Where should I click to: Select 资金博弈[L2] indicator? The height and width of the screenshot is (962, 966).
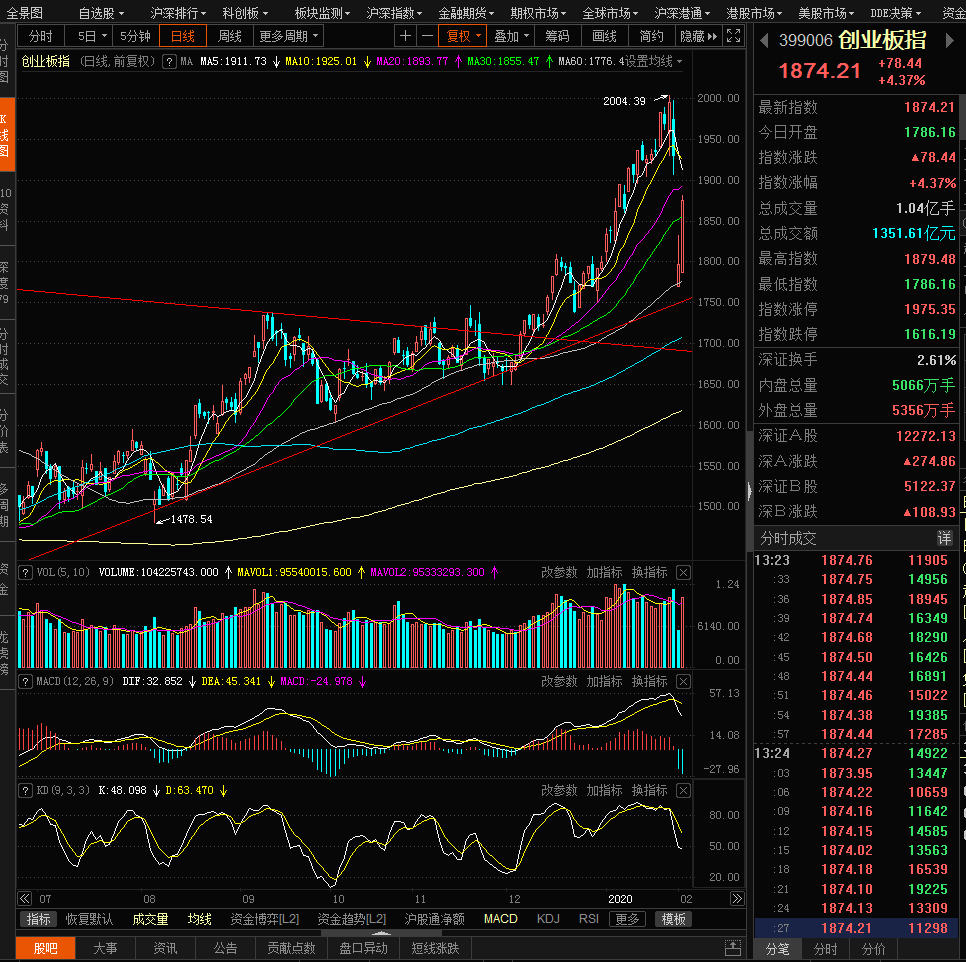pyautogui.click(x=264, y=920)
